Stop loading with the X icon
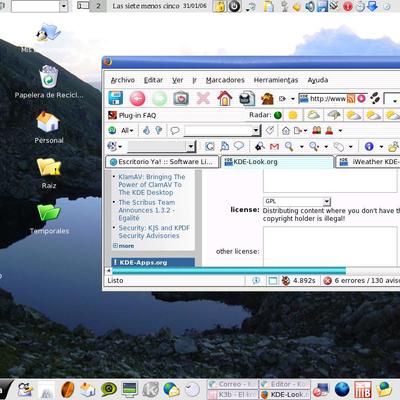Viewport: 400px width, 400px height. click(x=203, y=98)
